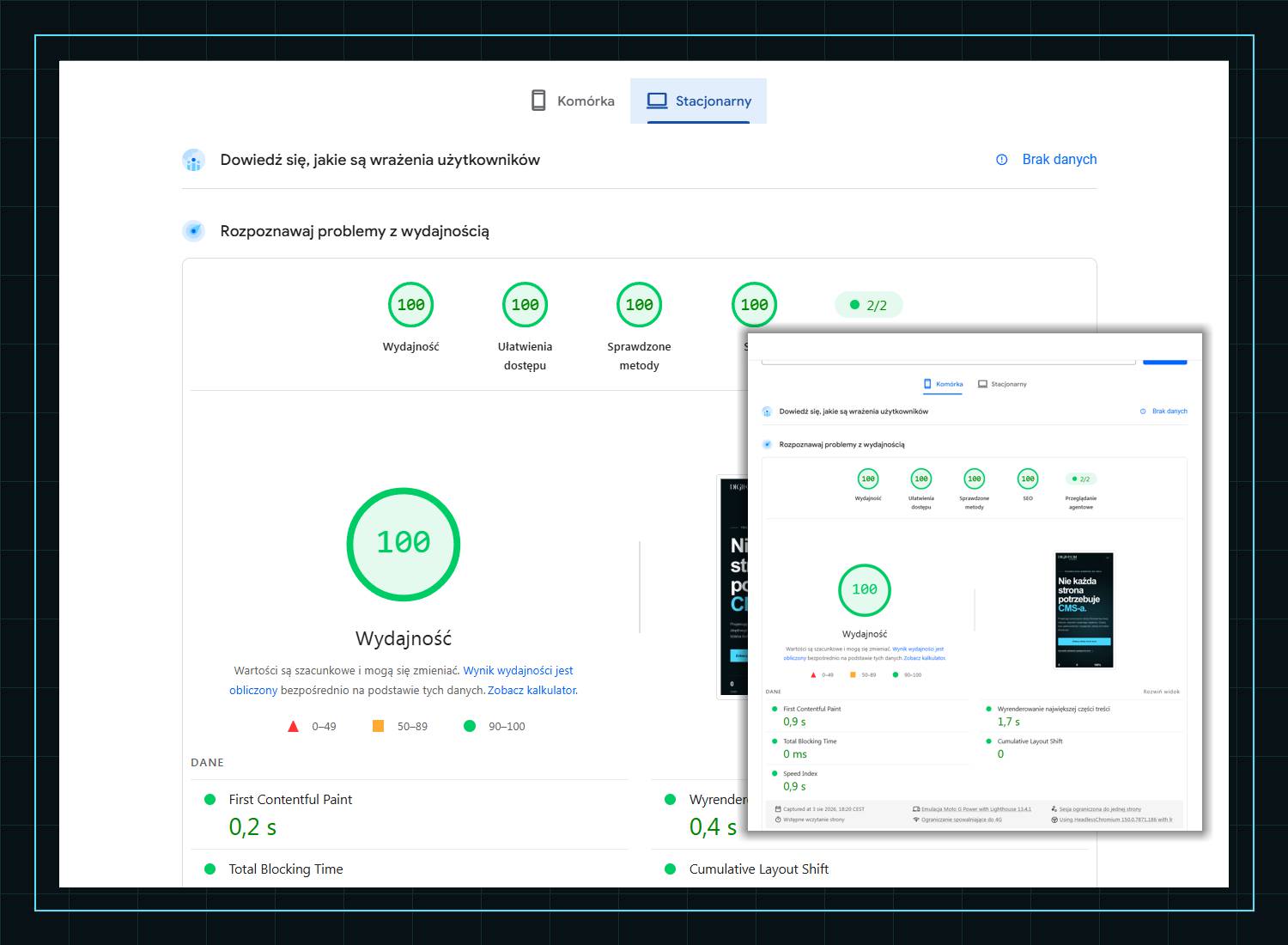Open Zobacz kalkulator link in large report
Screen dimensions: 1288x945
click(x=532, y=690)
